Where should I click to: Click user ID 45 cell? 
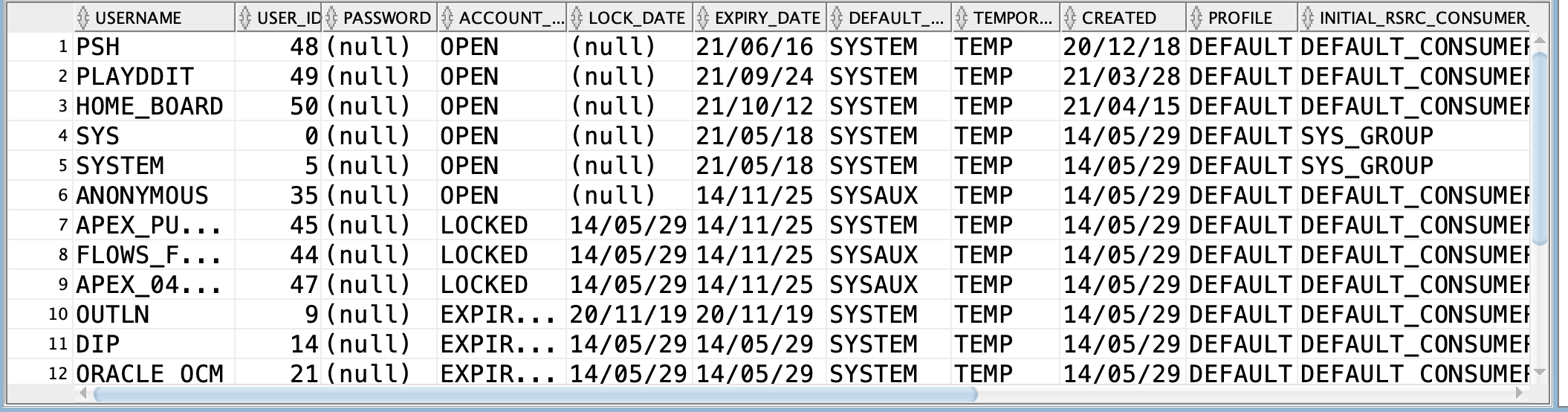point(279,225)
